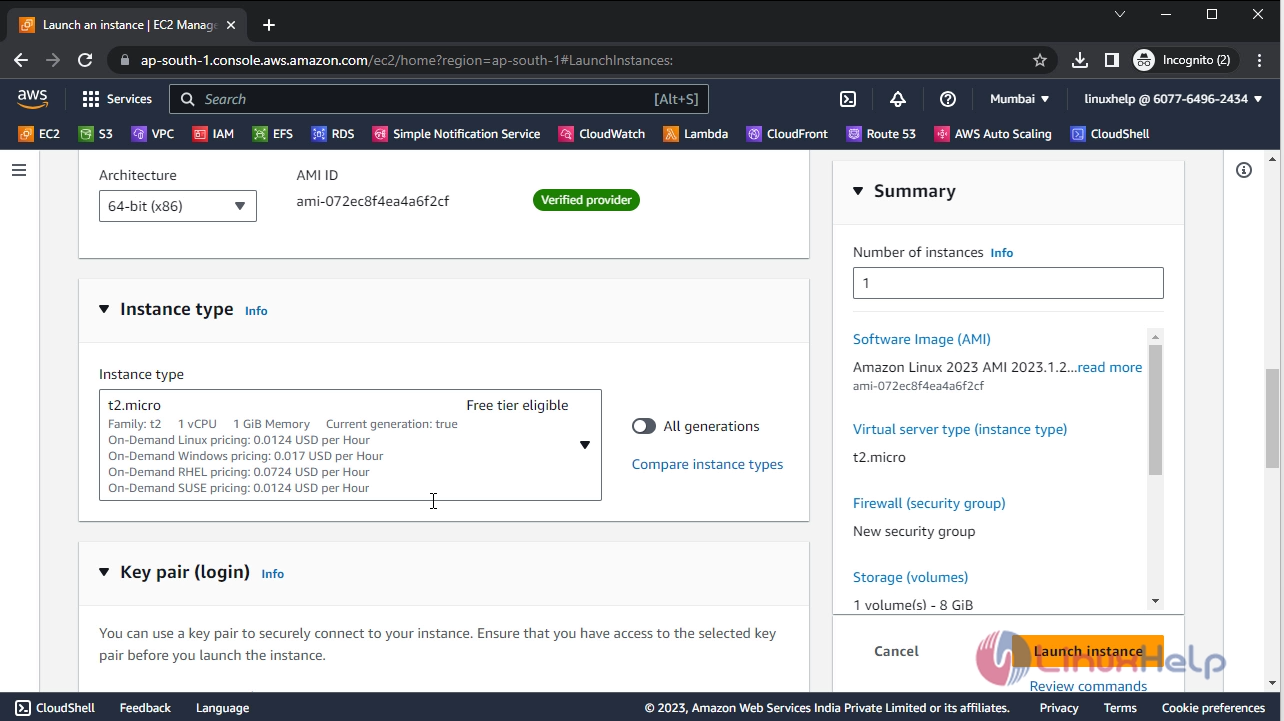
Task: Open Cookie preferences in the footer
Action: pyautogui.click(x=1213, y=707)
